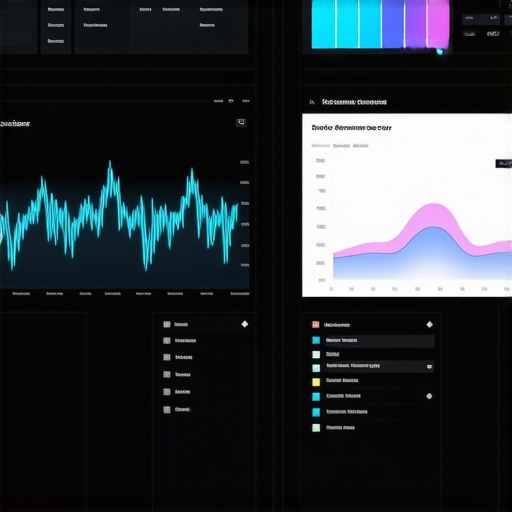Click the round icon on the lower cyan swatch row
This screenshot has height=512, width=512.
click(x=429, y=396)
